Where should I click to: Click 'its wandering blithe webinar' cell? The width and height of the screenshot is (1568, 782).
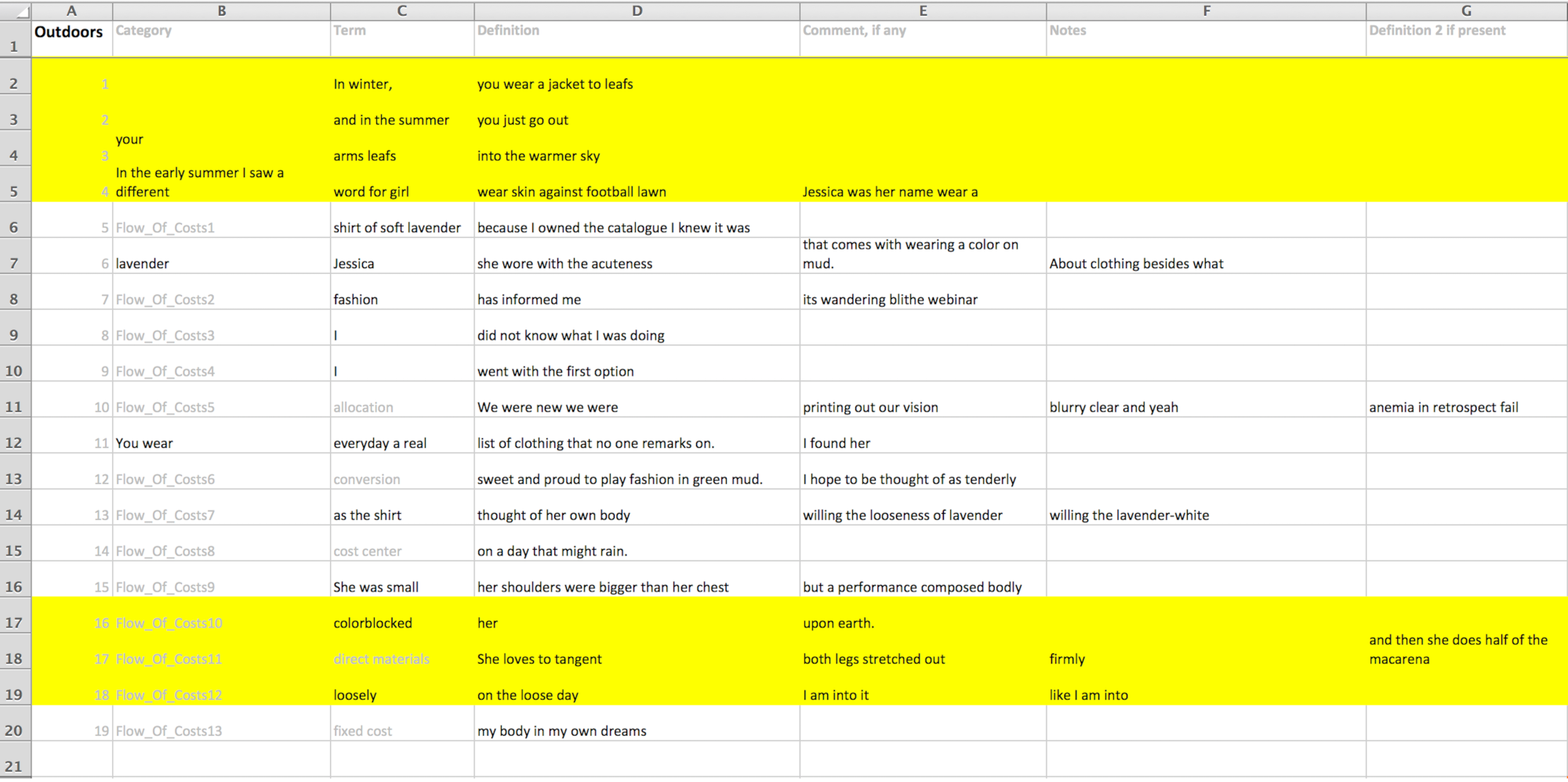point(923,292)
